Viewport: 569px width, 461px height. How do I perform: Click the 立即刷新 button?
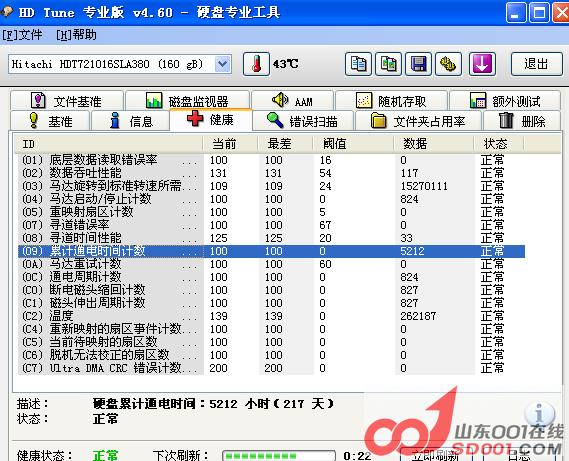[x=435, y=454]
